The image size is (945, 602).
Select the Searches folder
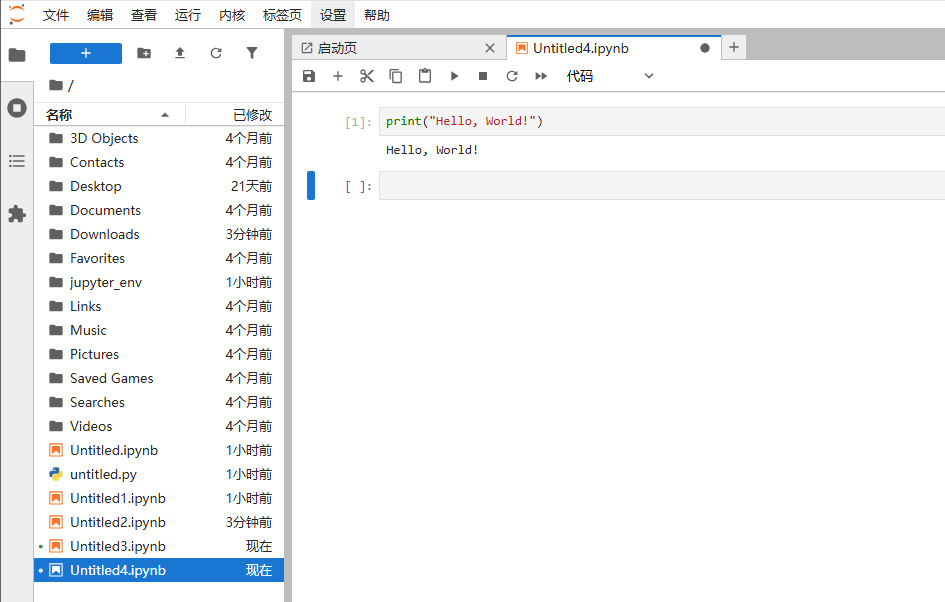tap(159, 403)
